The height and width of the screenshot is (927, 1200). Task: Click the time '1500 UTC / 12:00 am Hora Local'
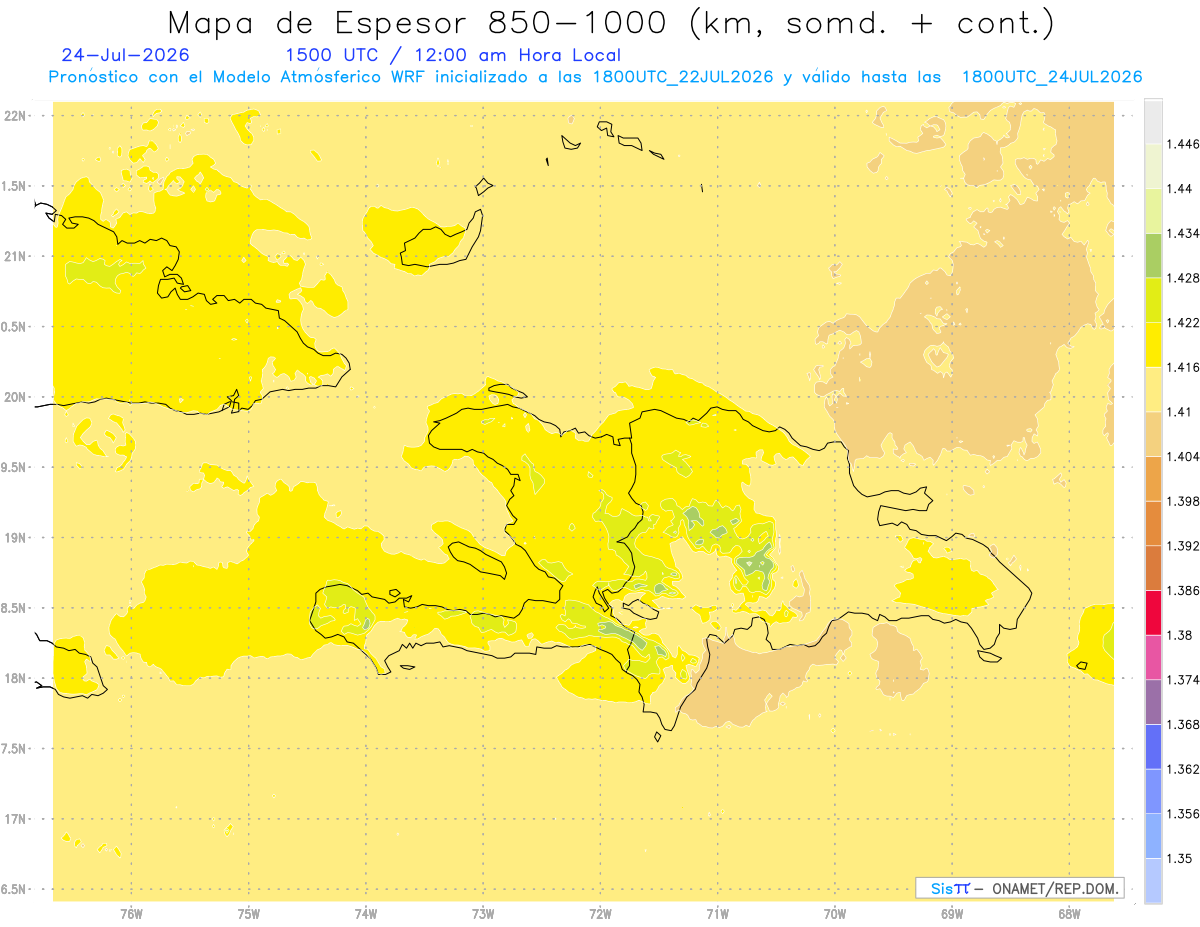click(x=453, y=55)
